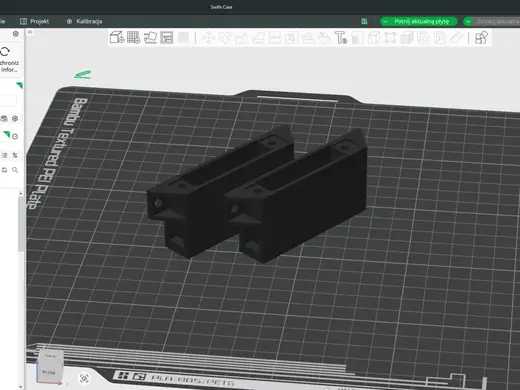The image size is (520, 390).
Task: Run Auto orient from the toolbar
Action: (150, 37)
